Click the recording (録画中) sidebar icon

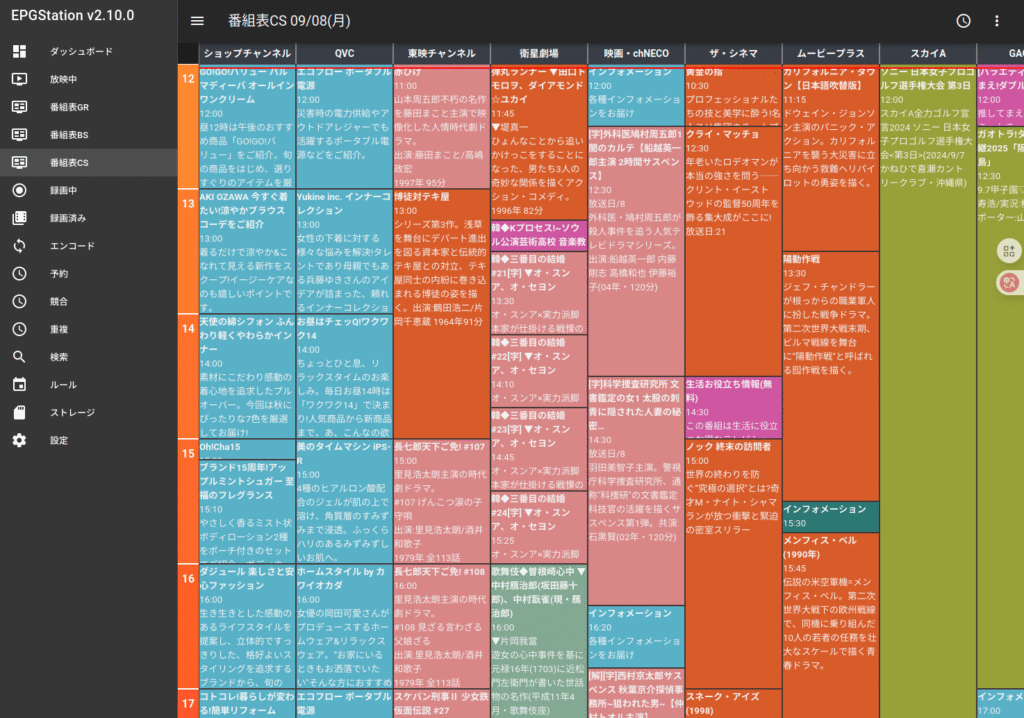(x=19, y=190)
